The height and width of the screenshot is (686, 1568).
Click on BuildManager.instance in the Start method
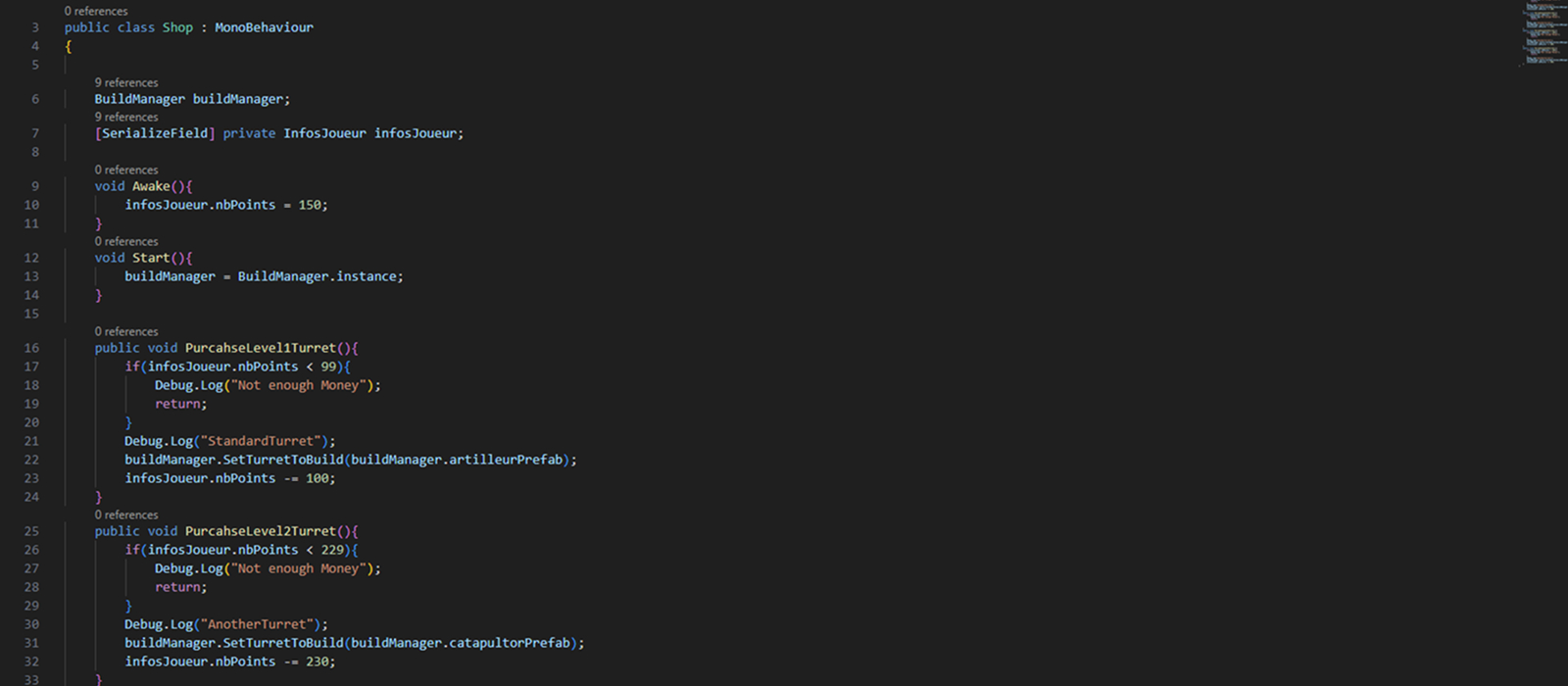[318, 276]
